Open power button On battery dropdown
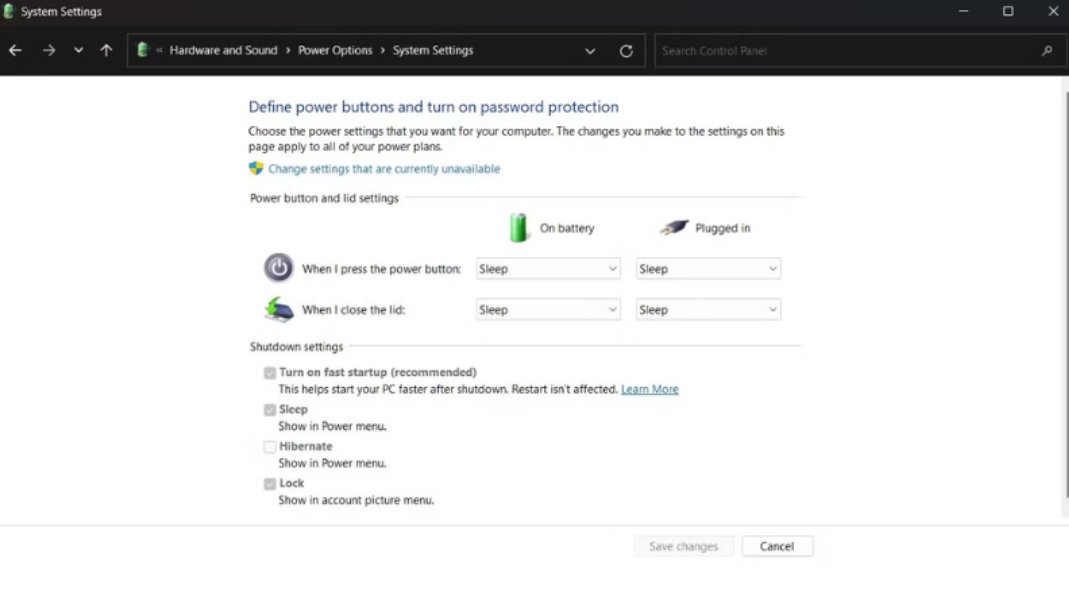The image size is (1069, 595). [x=548, y=269]
